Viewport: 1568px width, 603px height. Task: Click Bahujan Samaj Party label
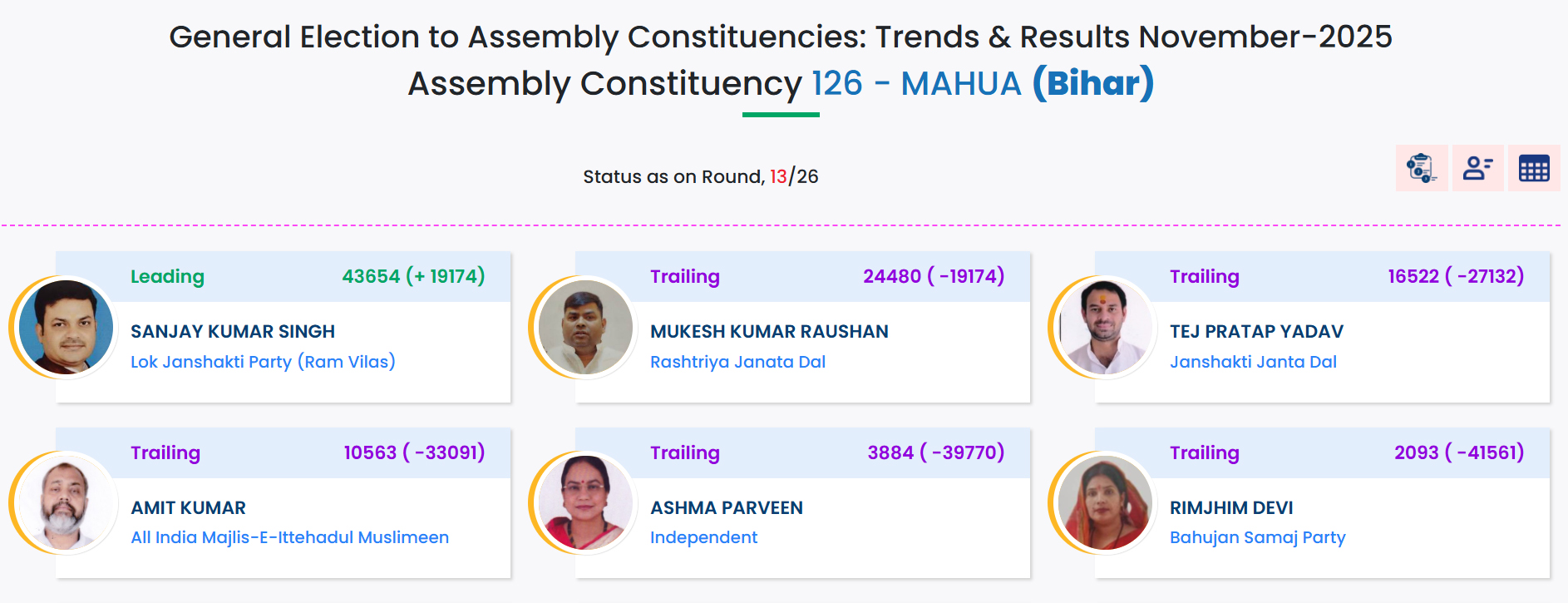pyautogui.click(x=1257, y=537)
